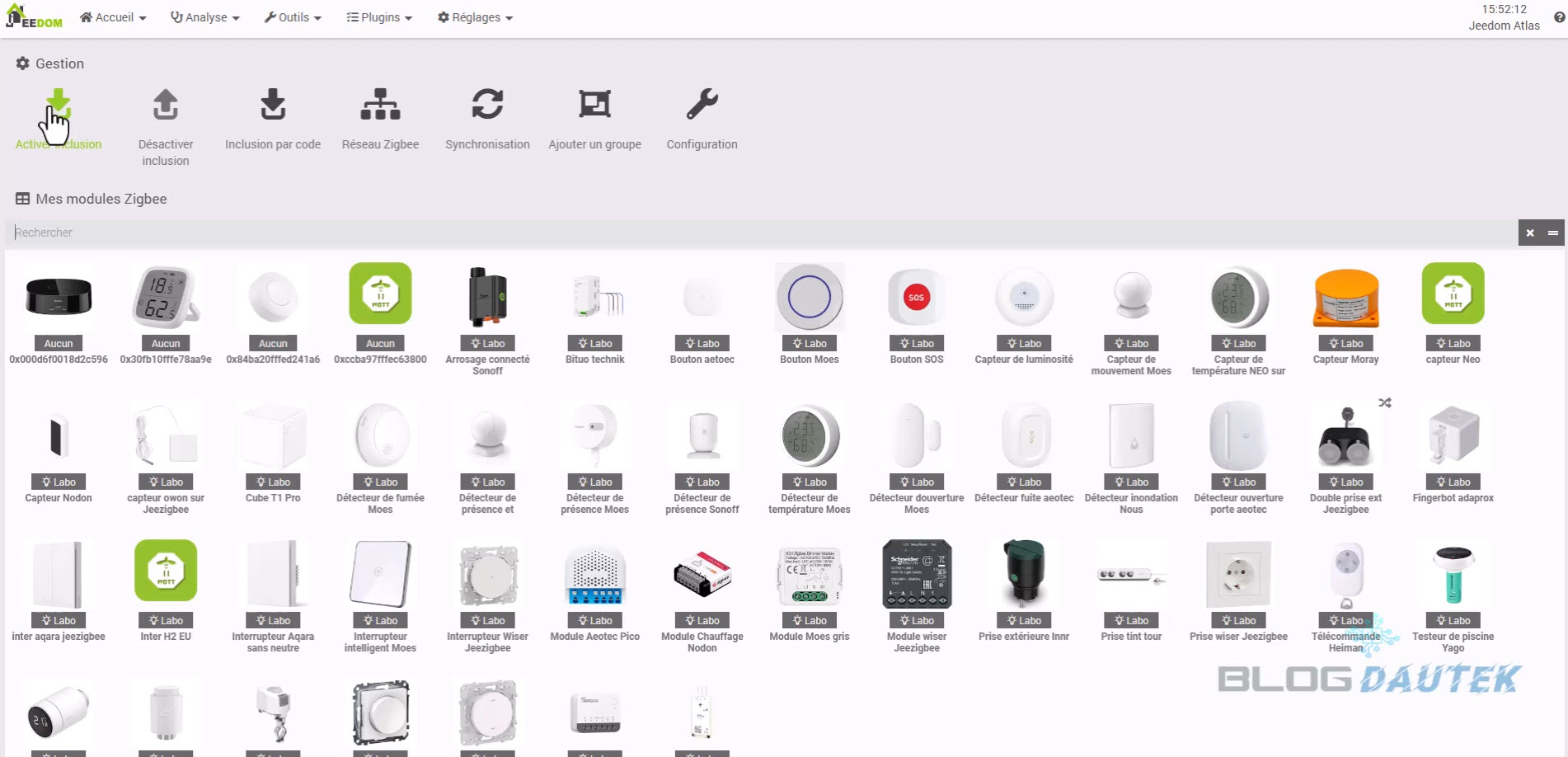
Task: Select the Cube T1 Pro device
Action: coord(273,437)
